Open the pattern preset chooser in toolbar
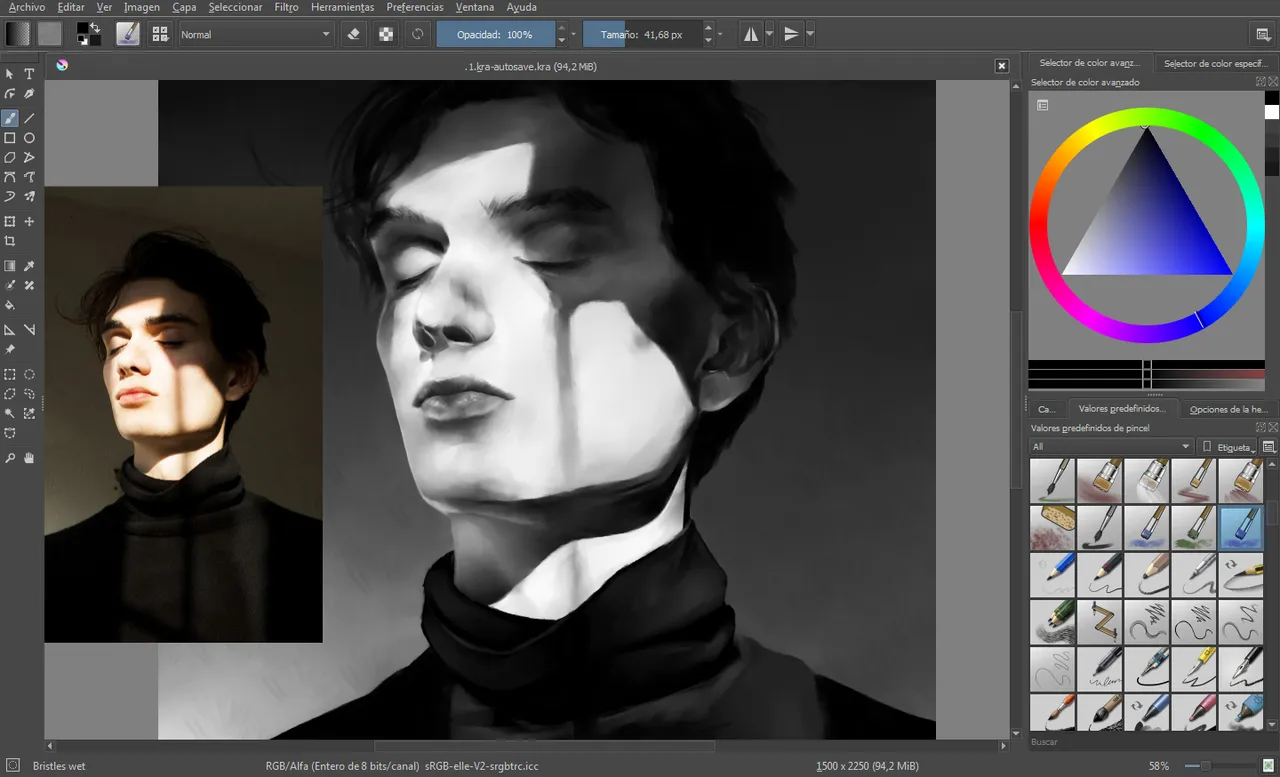Viewport: 1280px width, 777px height. [x=50, y=34]
